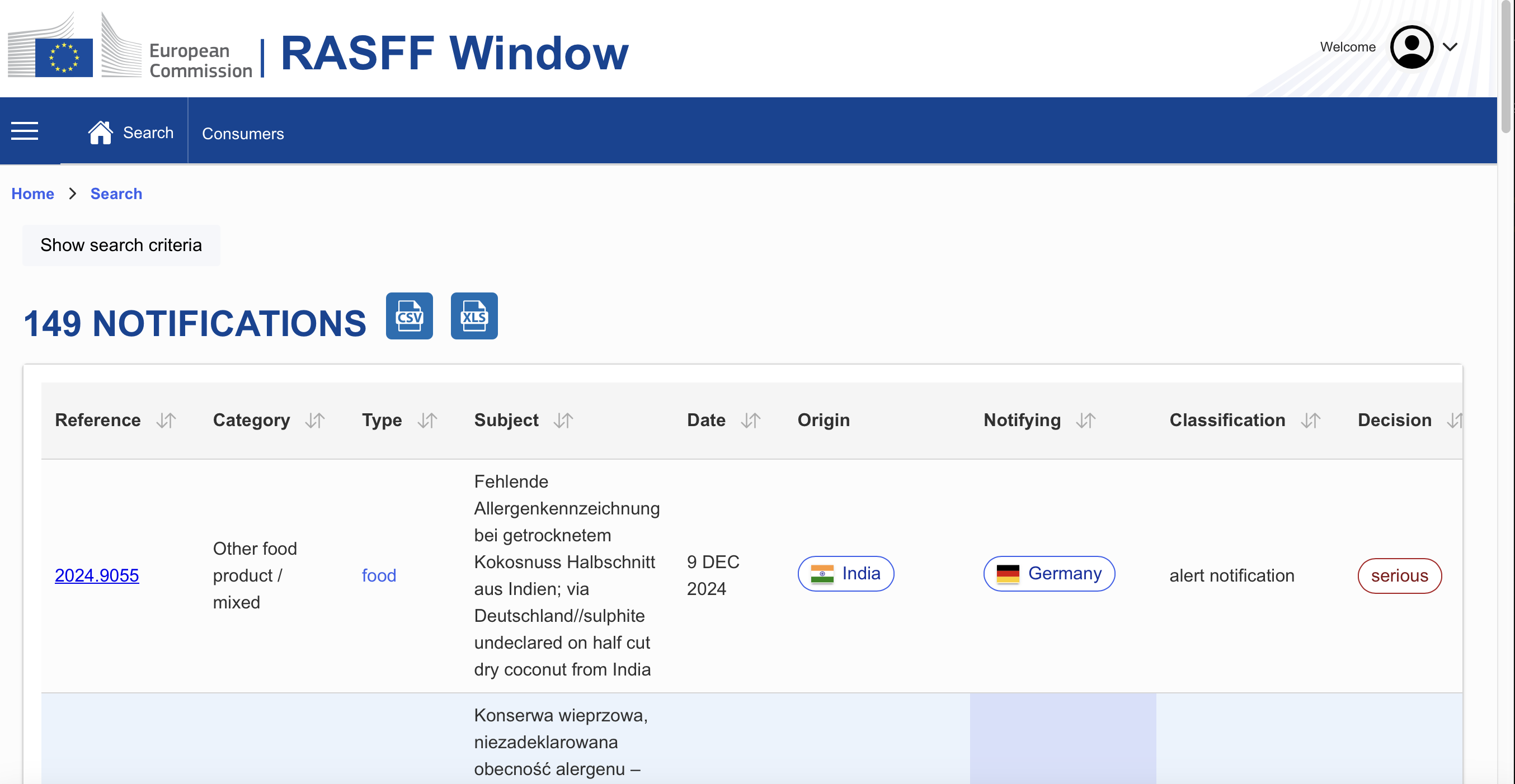Click the Germany notifying badge
The image size is (1515, 784).
click(x=1049, y=574)
